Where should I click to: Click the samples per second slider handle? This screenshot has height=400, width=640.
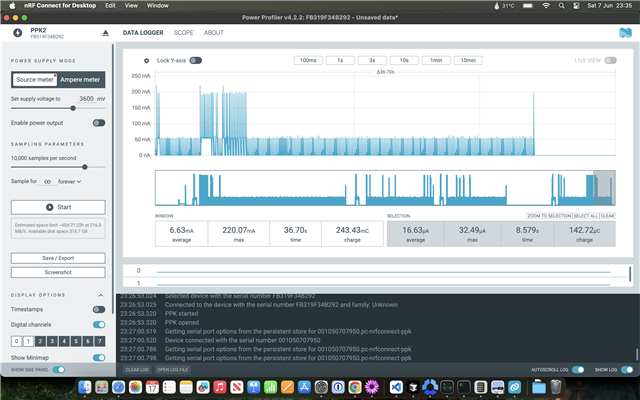(85, 167)
